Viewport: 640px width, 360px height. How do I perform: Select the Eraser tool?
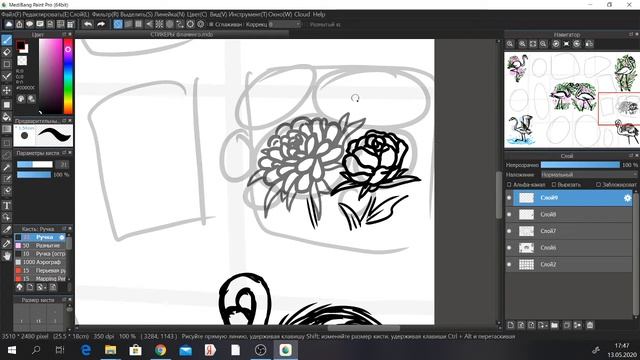pyautogui.click(x=7, y=52)
